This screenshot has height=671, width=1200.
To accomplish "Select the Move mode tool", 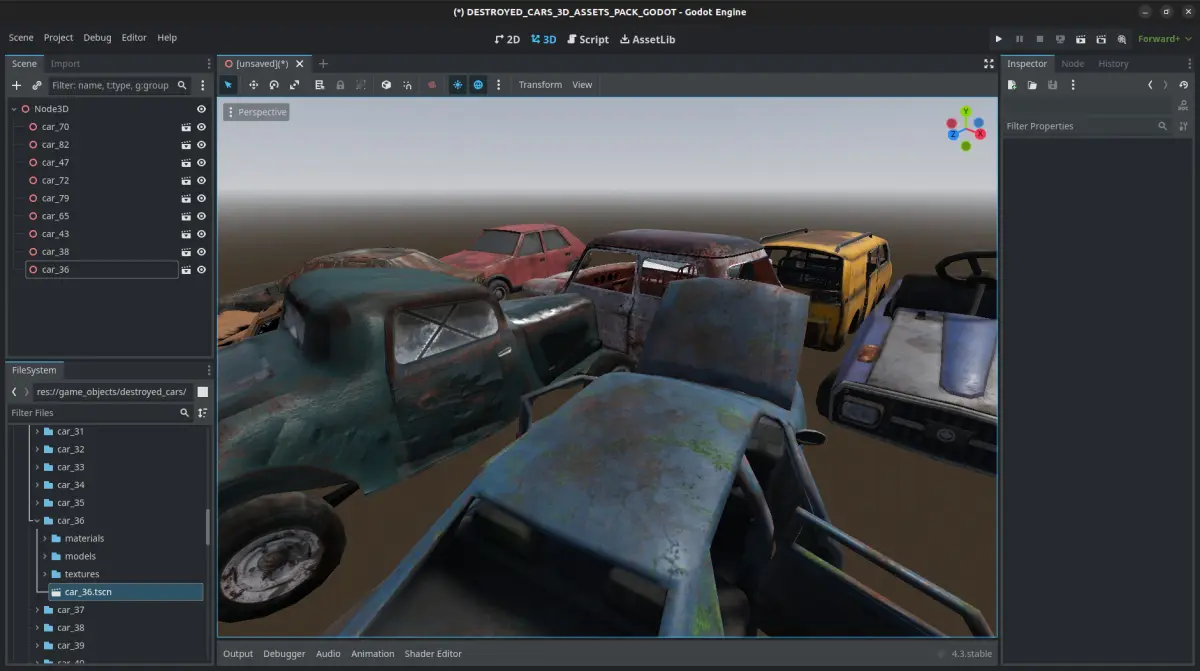I will 253,85.
